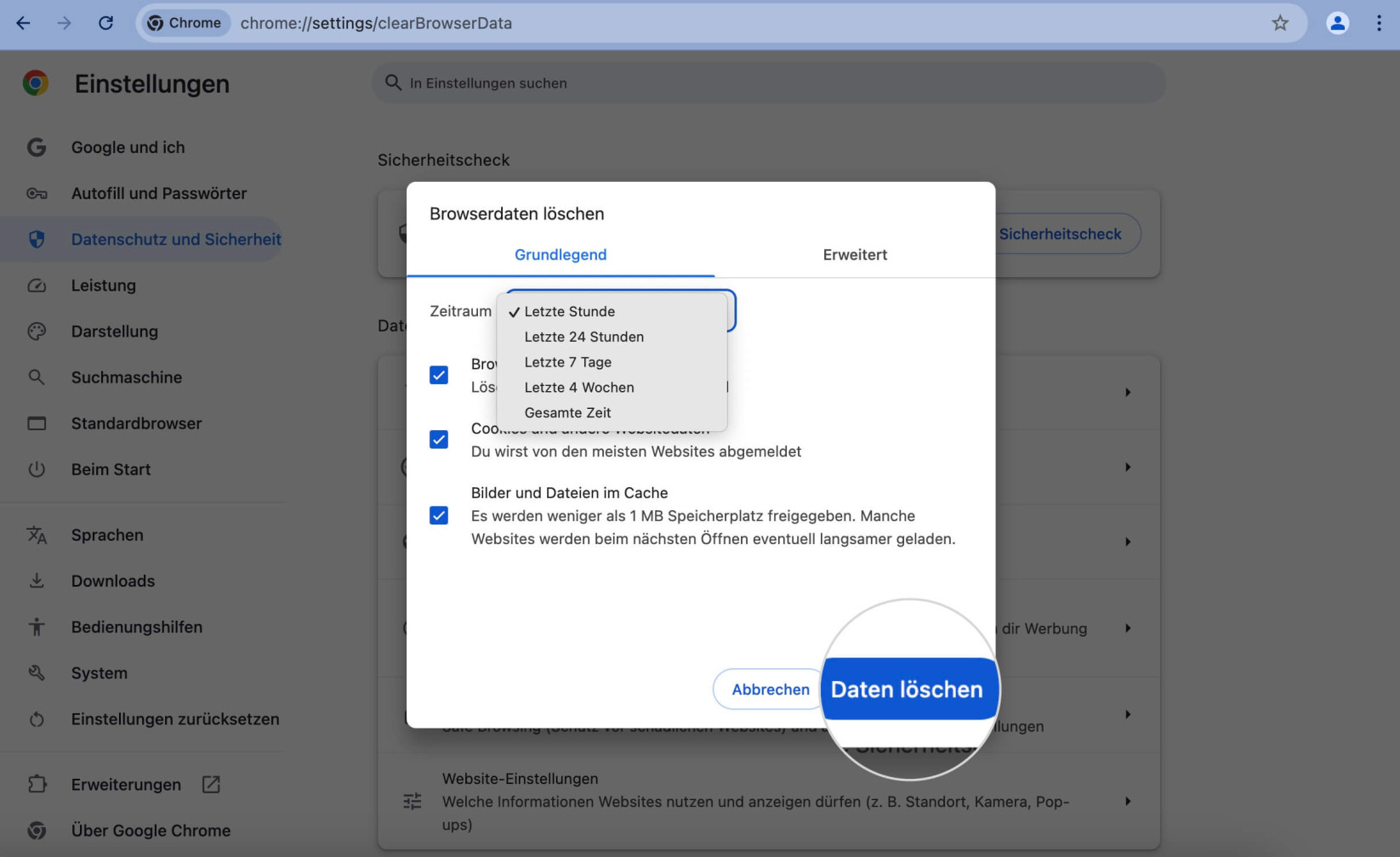1400x857 pixels.
Task: Reload the page with refresh icon
Action: (x=105, y=23)
